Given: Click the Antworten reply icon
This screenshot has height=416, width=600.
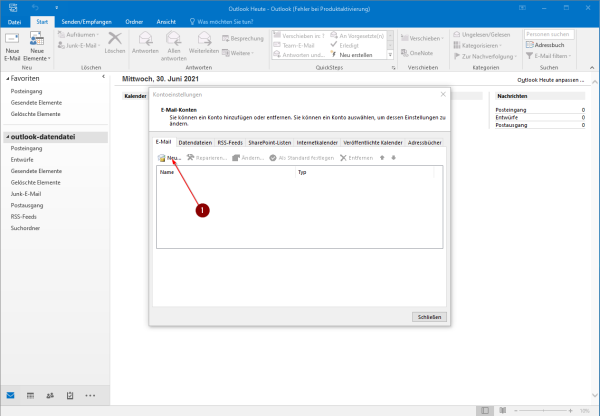Looking at the screenshot, I should point(145,39).
